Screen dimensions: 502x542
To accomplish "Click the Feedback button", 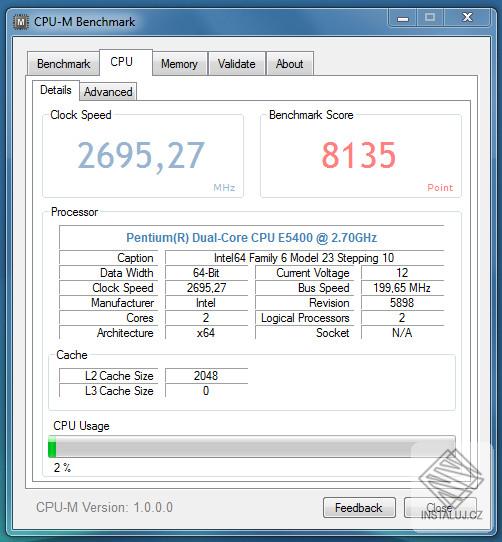I will (359, 508).
